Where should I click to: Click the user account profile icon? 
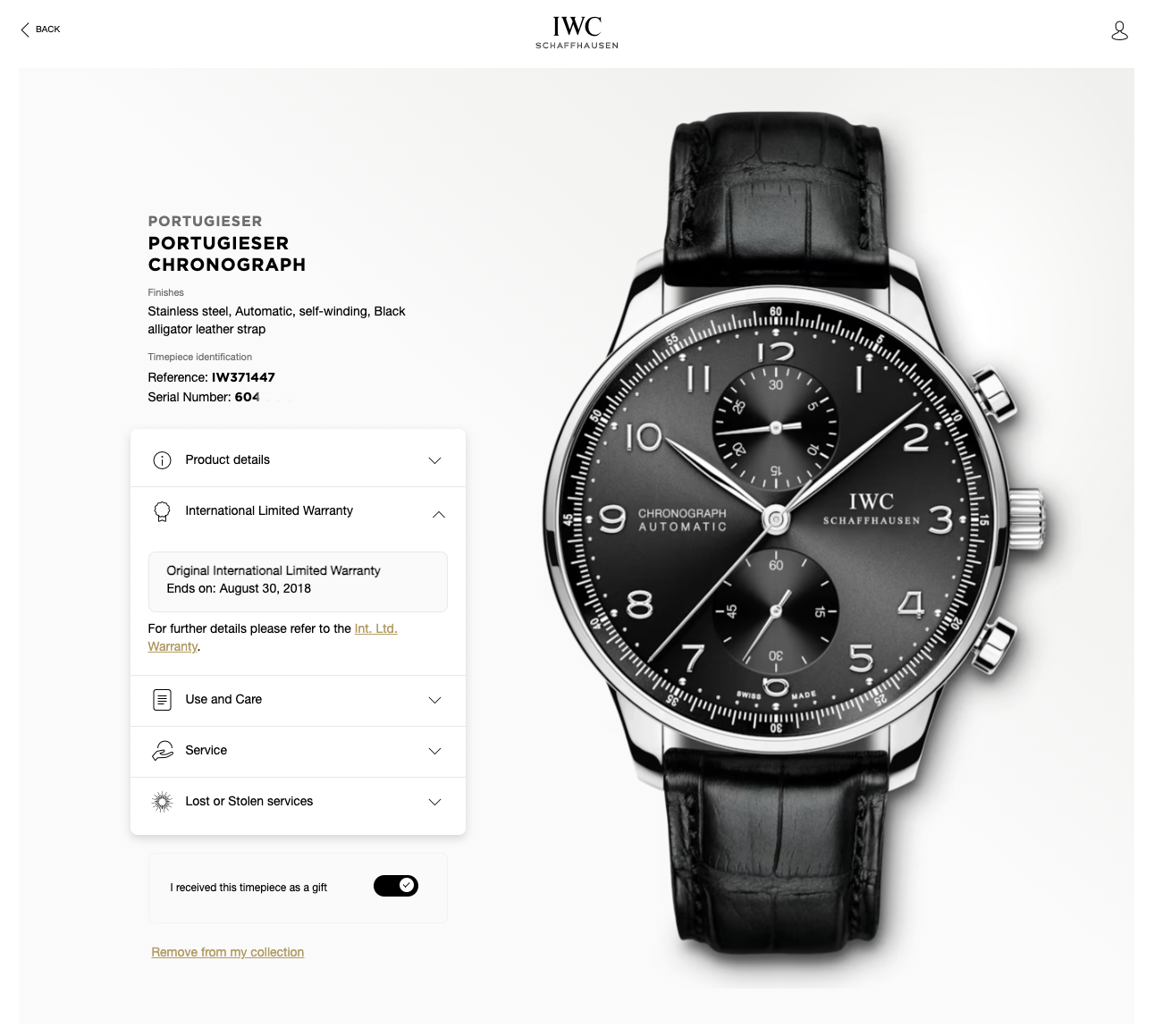[1119, 30]
